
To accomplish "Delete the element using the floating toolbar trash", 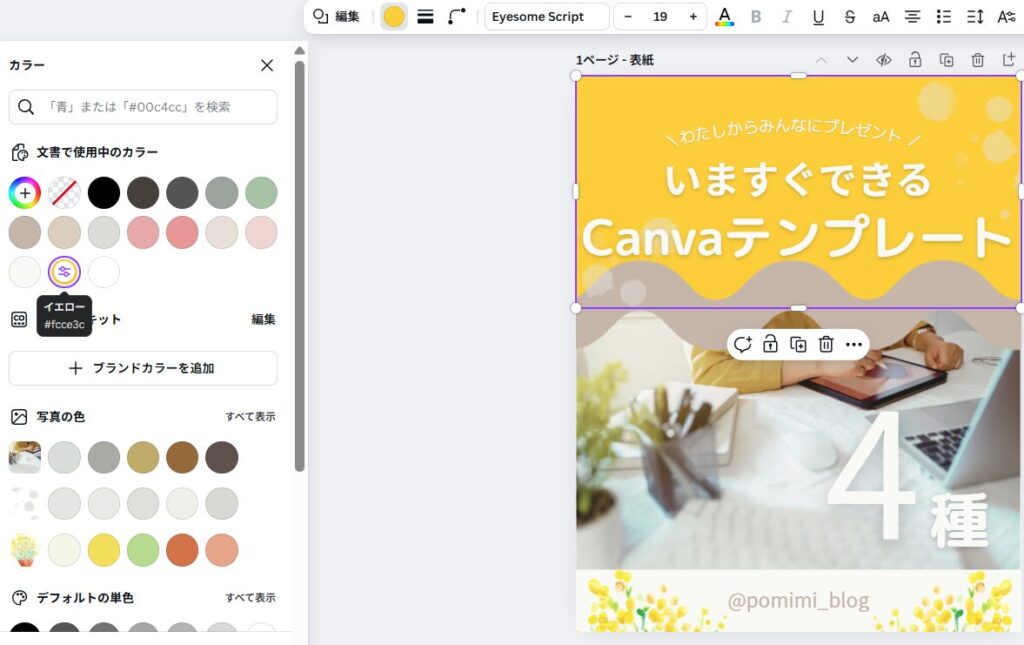I will click(826, 344).
